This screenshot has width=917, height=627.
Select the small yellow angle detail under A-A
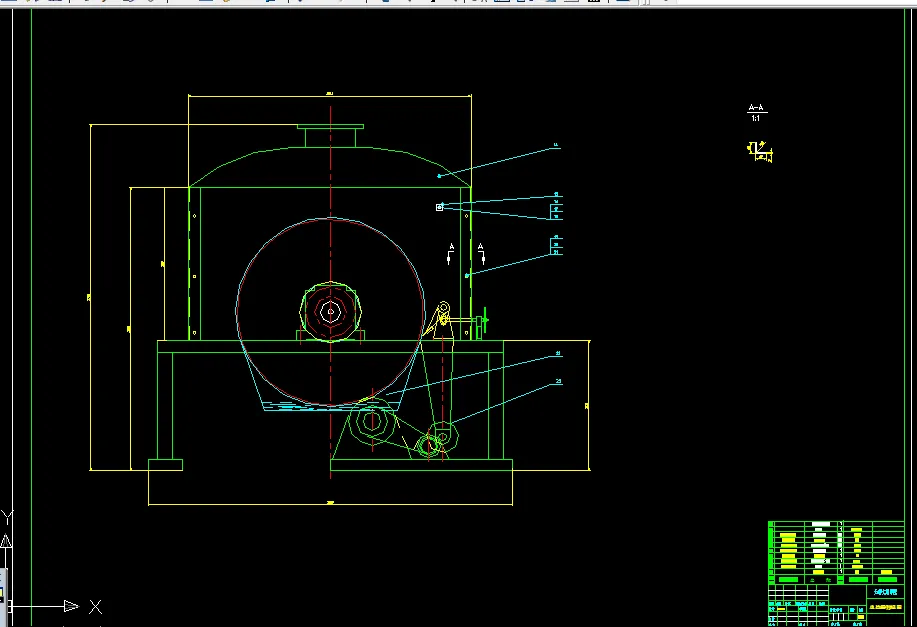point(760,151)
